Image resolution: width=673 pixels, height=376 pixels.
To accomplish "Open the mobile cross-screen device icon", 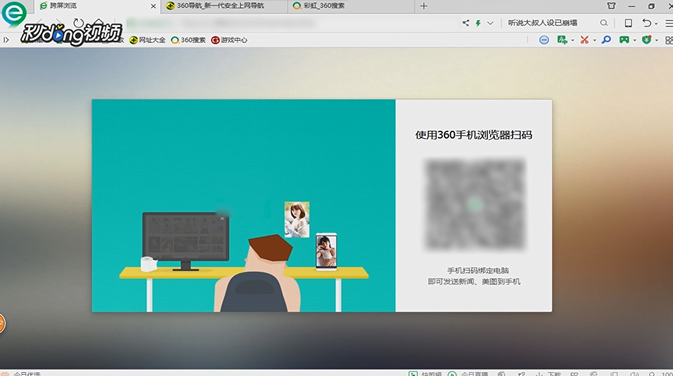I will click(x=628, y=23).
